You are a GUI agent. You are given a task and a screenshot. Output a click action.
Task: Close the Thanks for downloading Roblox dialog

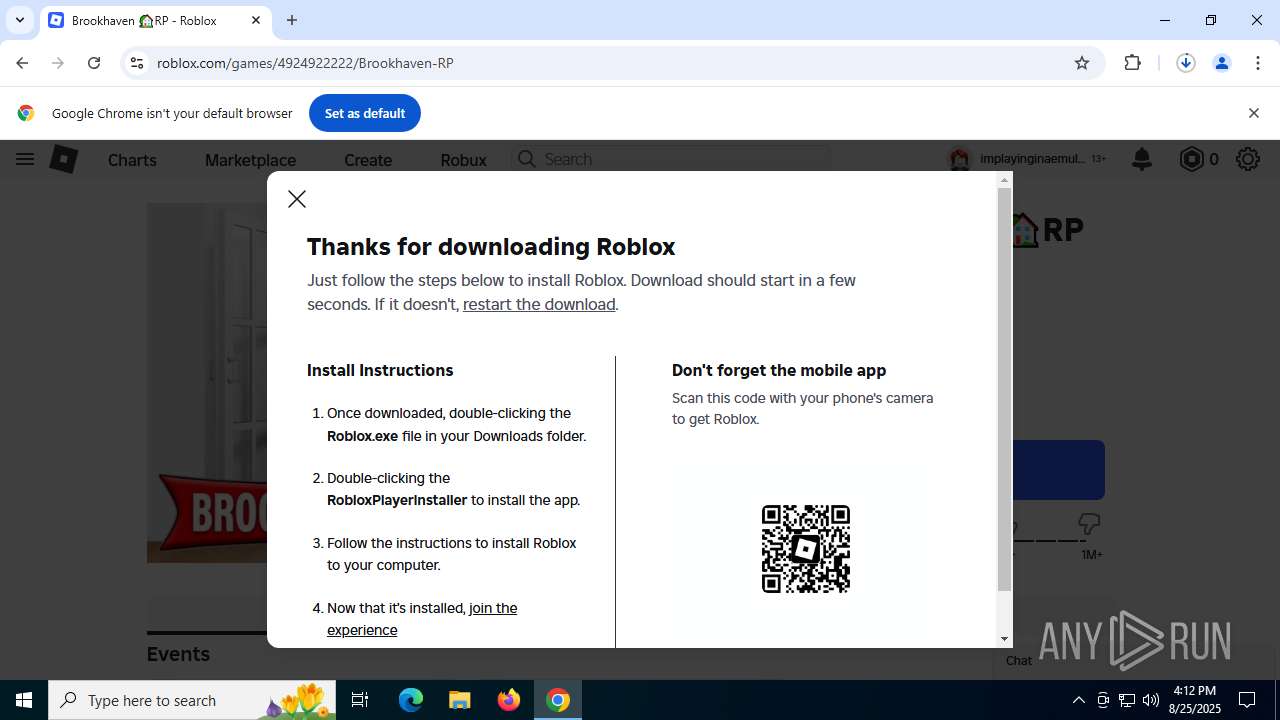297,199
